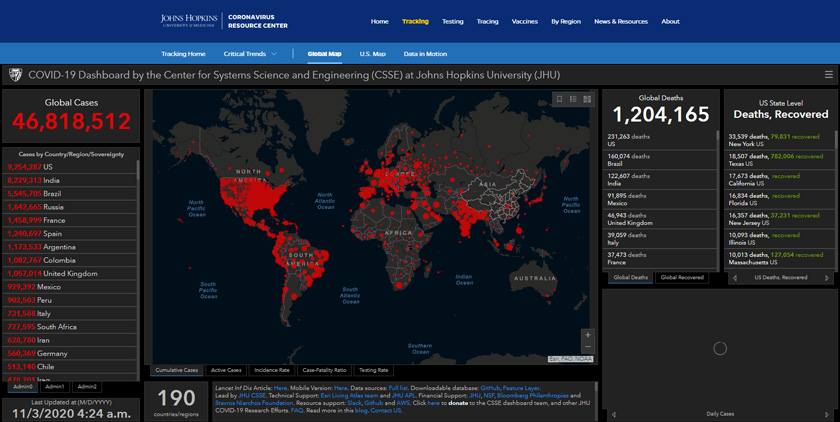Open the map legend icon
This screenshot has width=840, height=422.
[573, 99]
